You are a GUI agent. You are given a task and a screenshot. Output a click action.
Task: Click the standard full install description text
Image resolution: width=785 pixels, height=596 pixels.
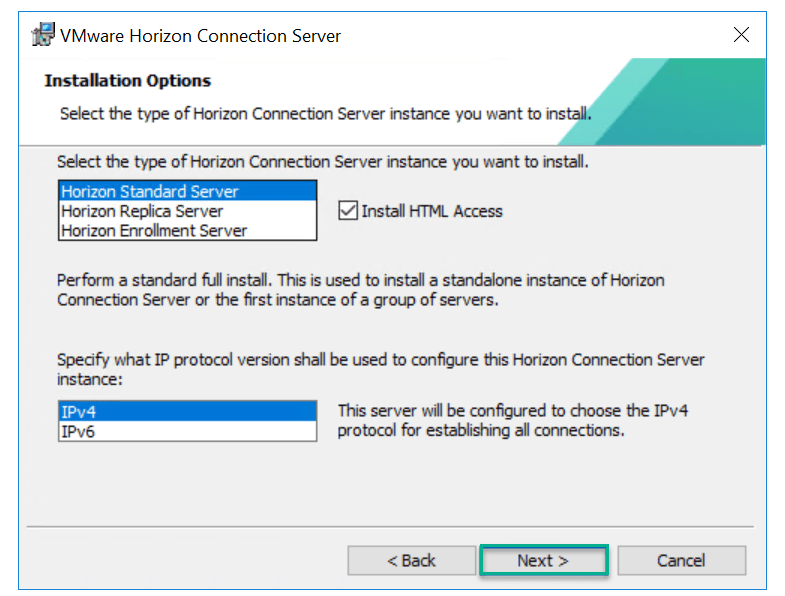tap(360, 290)
